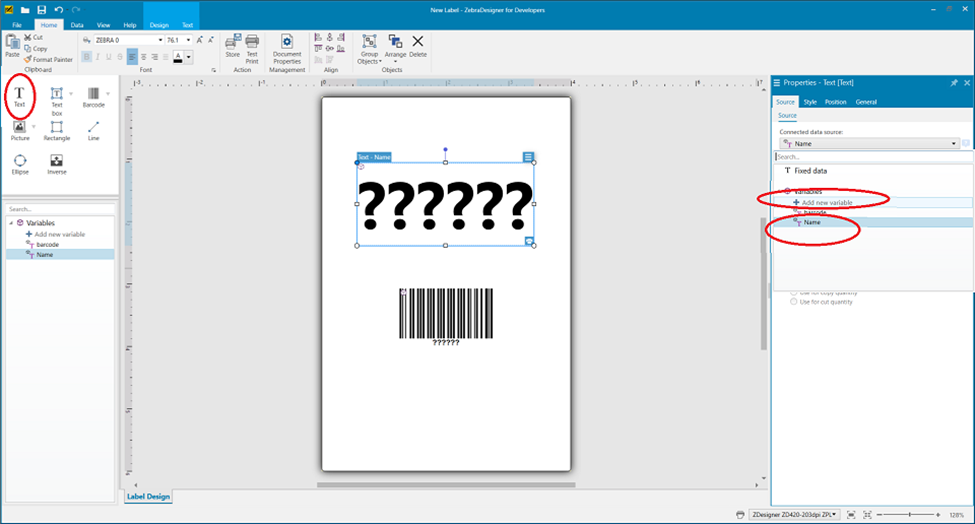
Task: Toggle Italic formatting
Action: (x=98, y=57)
